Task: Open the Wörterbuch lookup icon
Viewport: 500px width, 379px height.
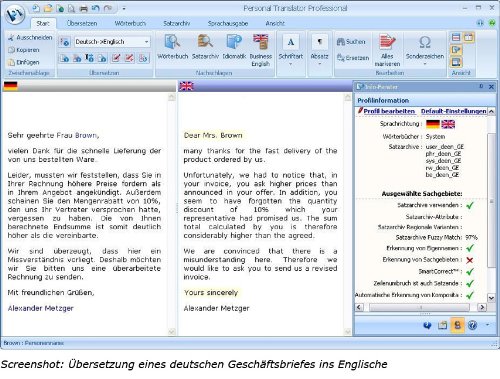Action: tap(172, 42)
